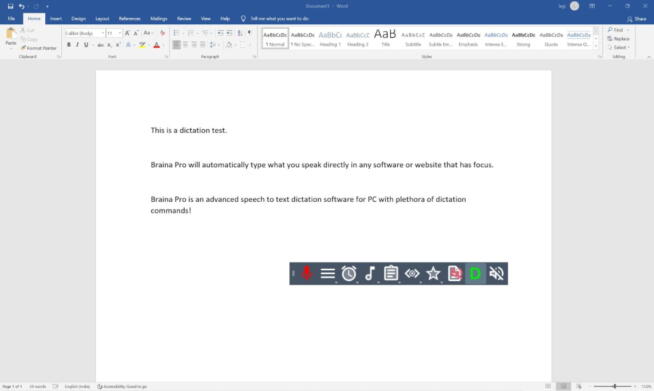Image resolution: width=654 pixels, height=391 pixels.
Task: Click the Replace button in Editing group
Action: [x=619, y=39]
